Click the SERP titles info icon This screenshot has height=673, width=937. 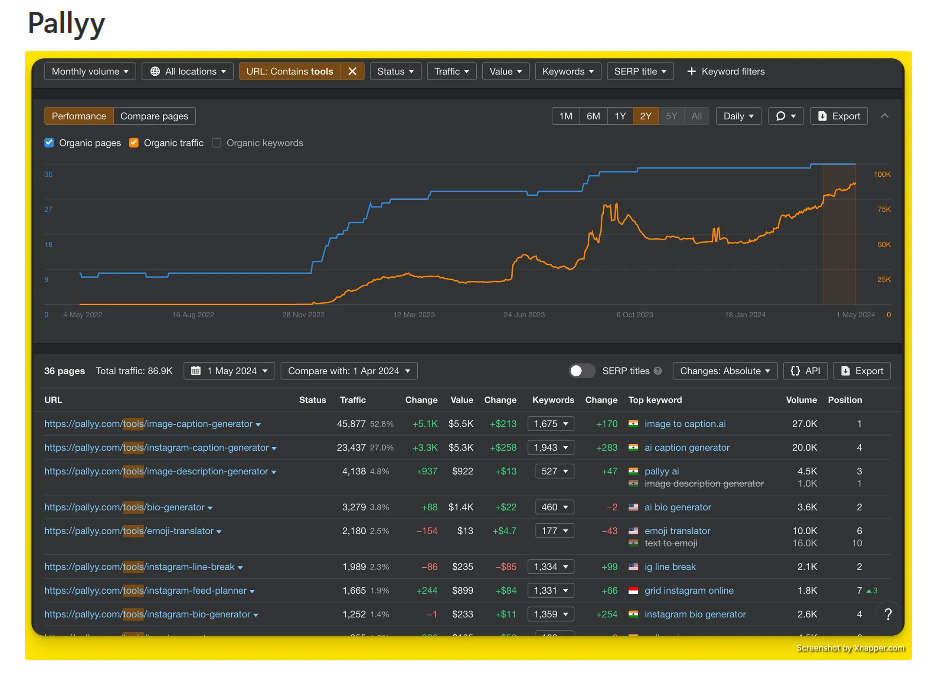658,371
